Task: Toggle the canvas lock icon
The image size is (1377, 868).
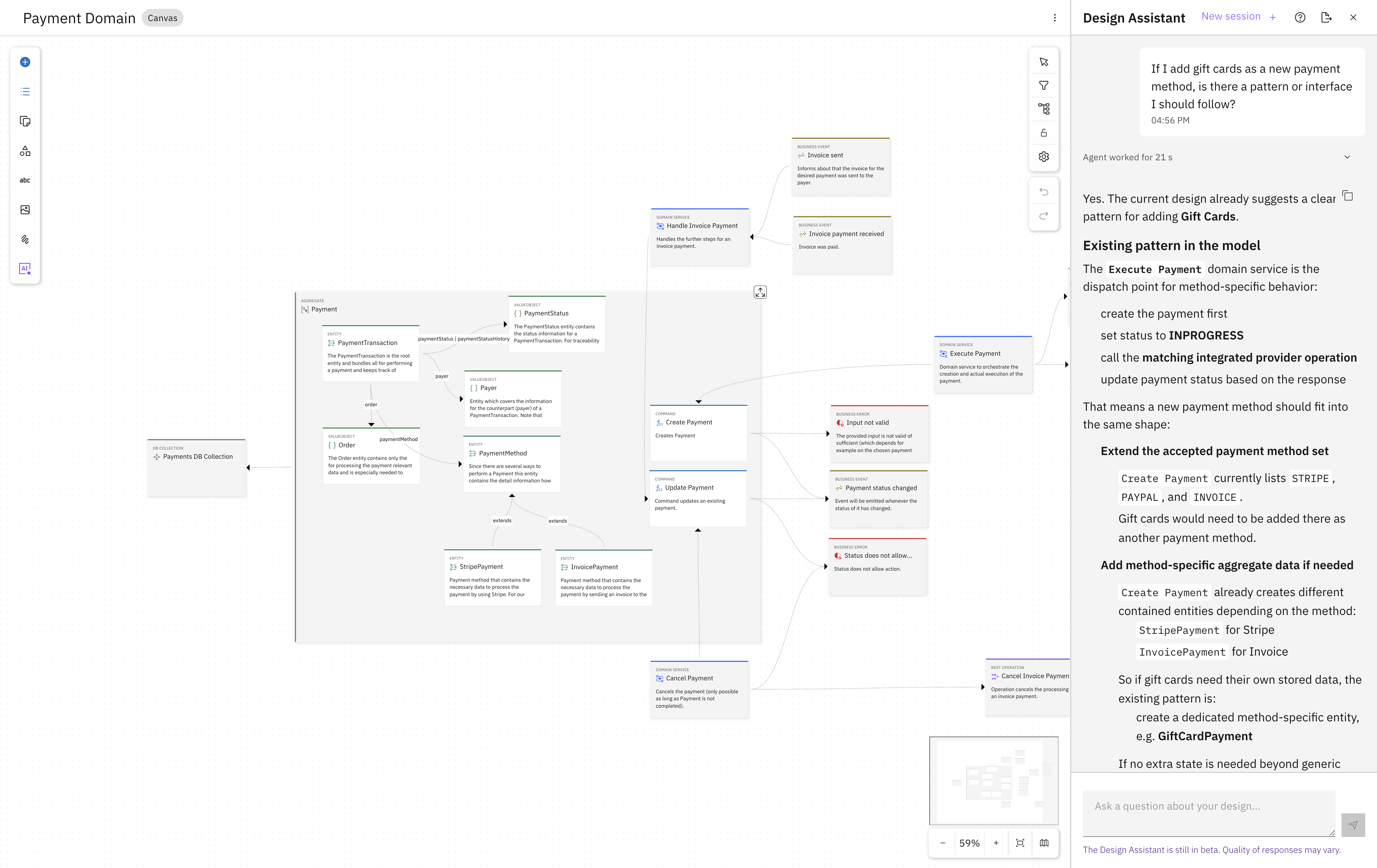Action: tap(1043, 133)
